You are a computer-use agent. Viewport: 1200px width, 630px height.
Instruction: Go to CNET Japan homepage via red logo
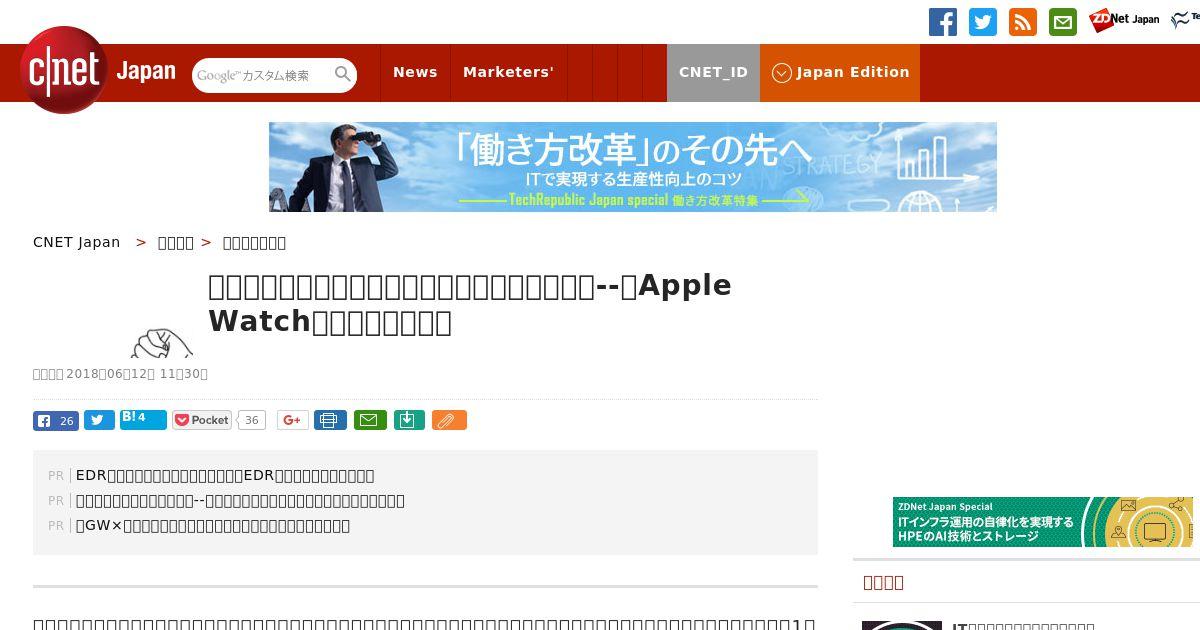tap(64, 70)
